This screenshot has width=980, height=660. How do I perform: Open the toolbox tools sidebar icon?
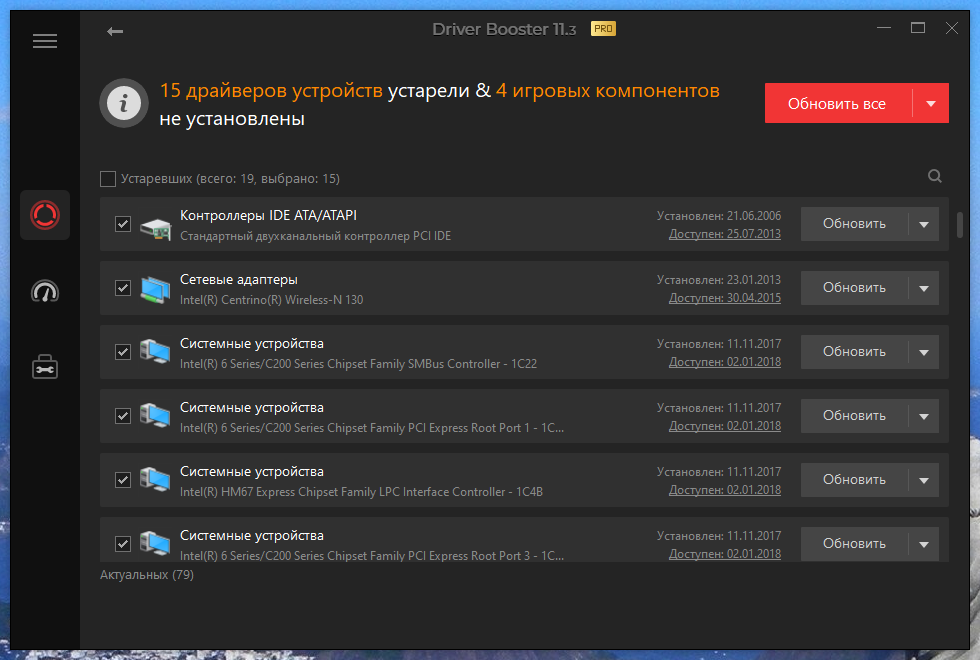click(45, 367)
